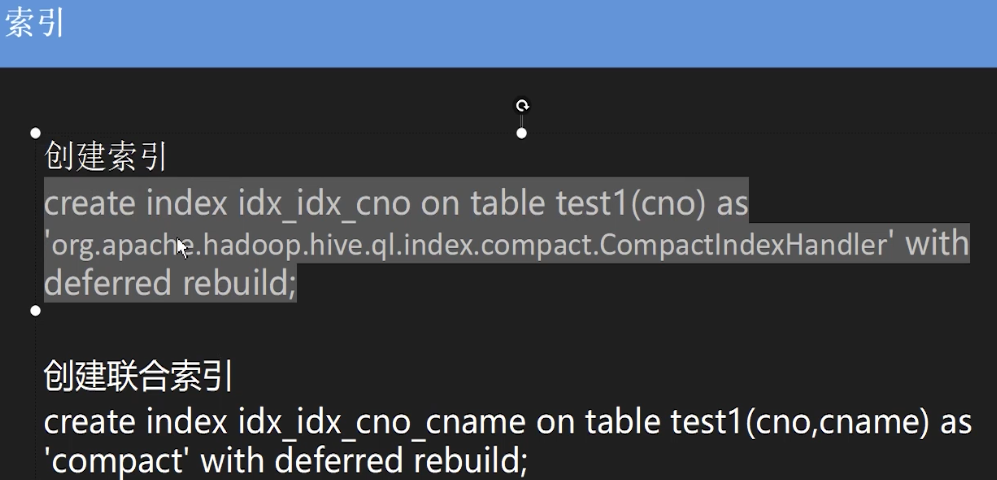This screenshot has height=480, width=997.
Task: Click the left-edge handle below the highlighted text
Action: pyautogui.click(x=36, y=310)
